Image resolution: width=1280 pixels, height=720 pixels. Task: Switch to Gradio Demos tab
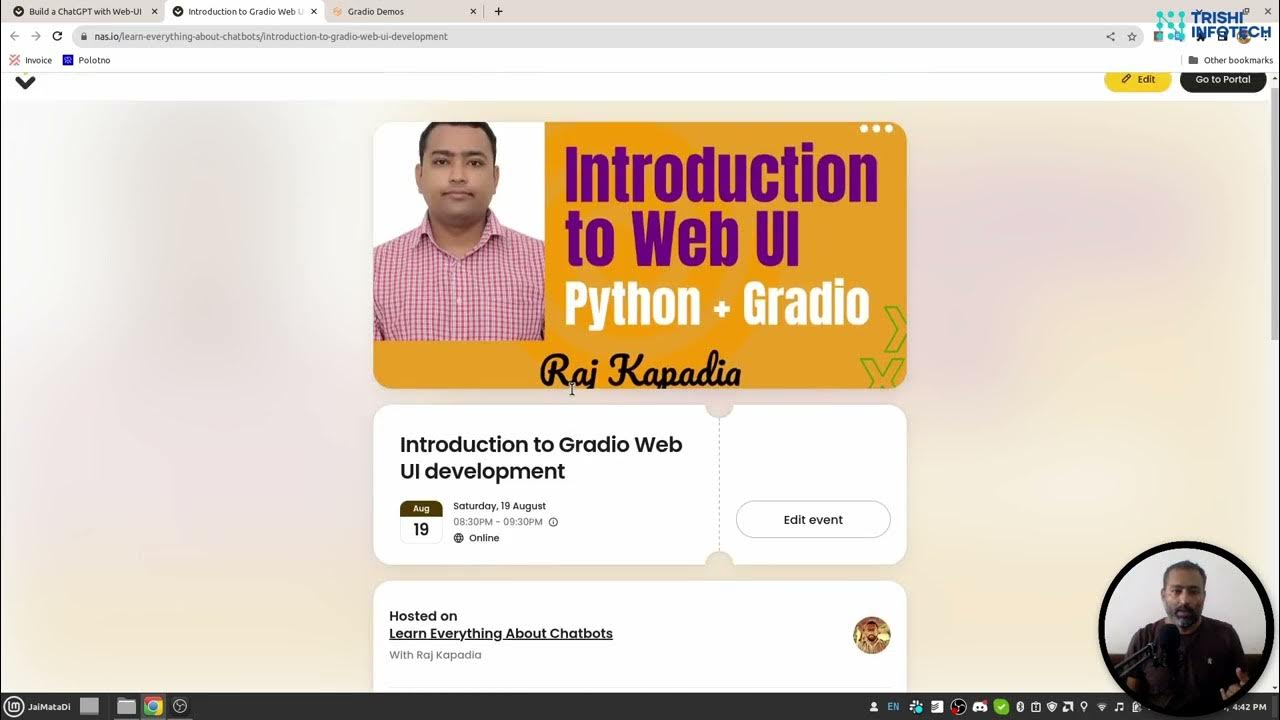tap(405, 11)
